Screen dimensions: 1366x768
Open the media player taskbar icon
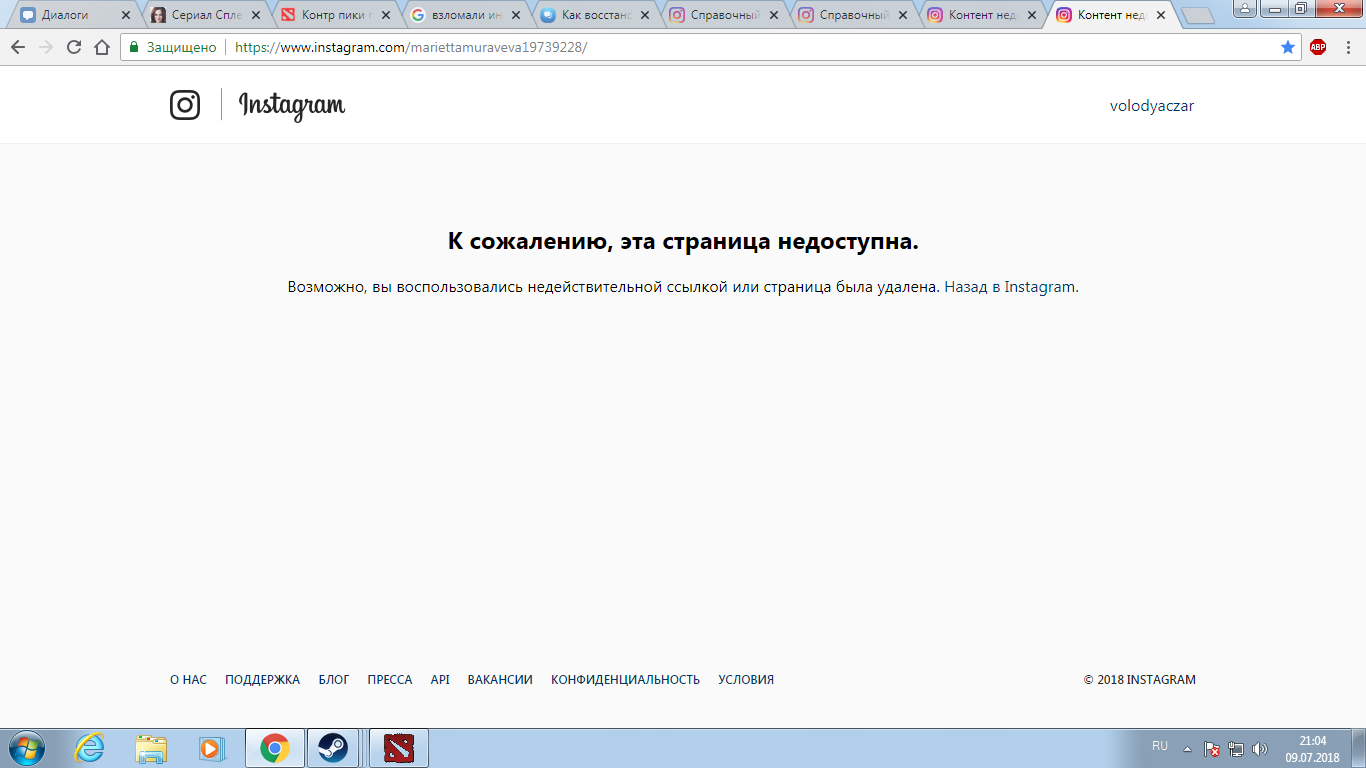pyautogui.click(x=213, y=748)
